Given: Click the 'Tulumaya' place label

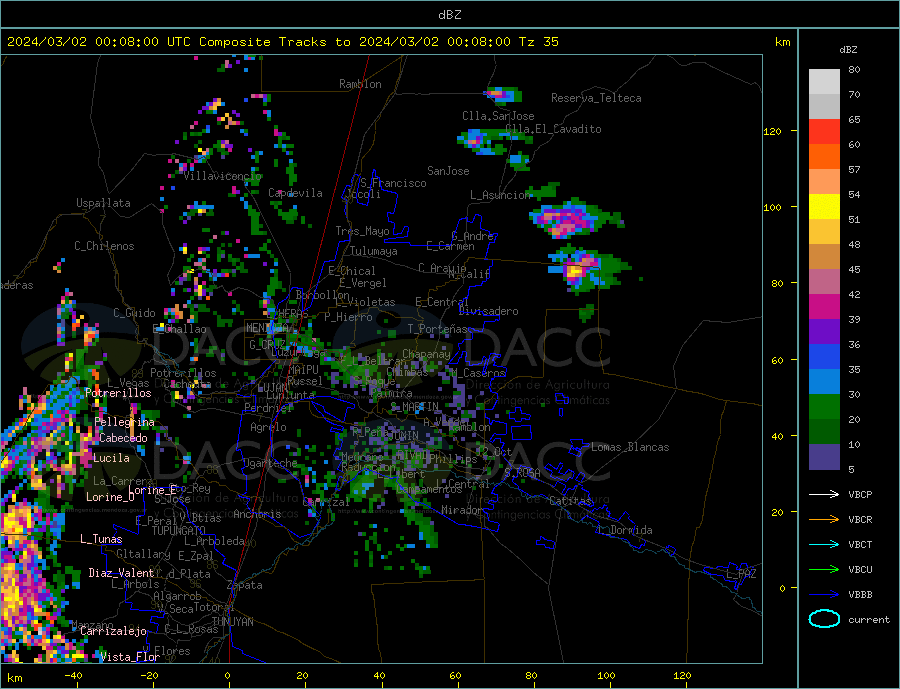Looking at the screenshot, I should (x=374, y=251).
